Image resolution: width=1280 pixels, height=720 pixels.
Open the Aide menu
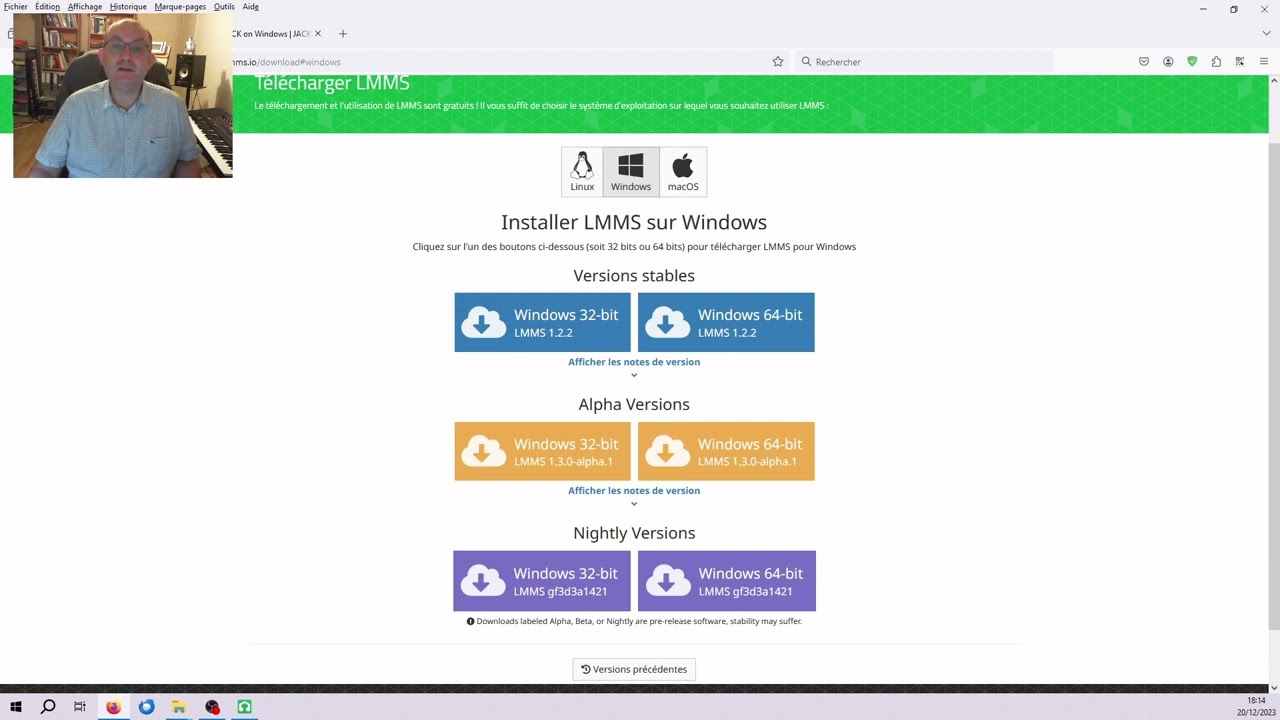pos(250,7)
